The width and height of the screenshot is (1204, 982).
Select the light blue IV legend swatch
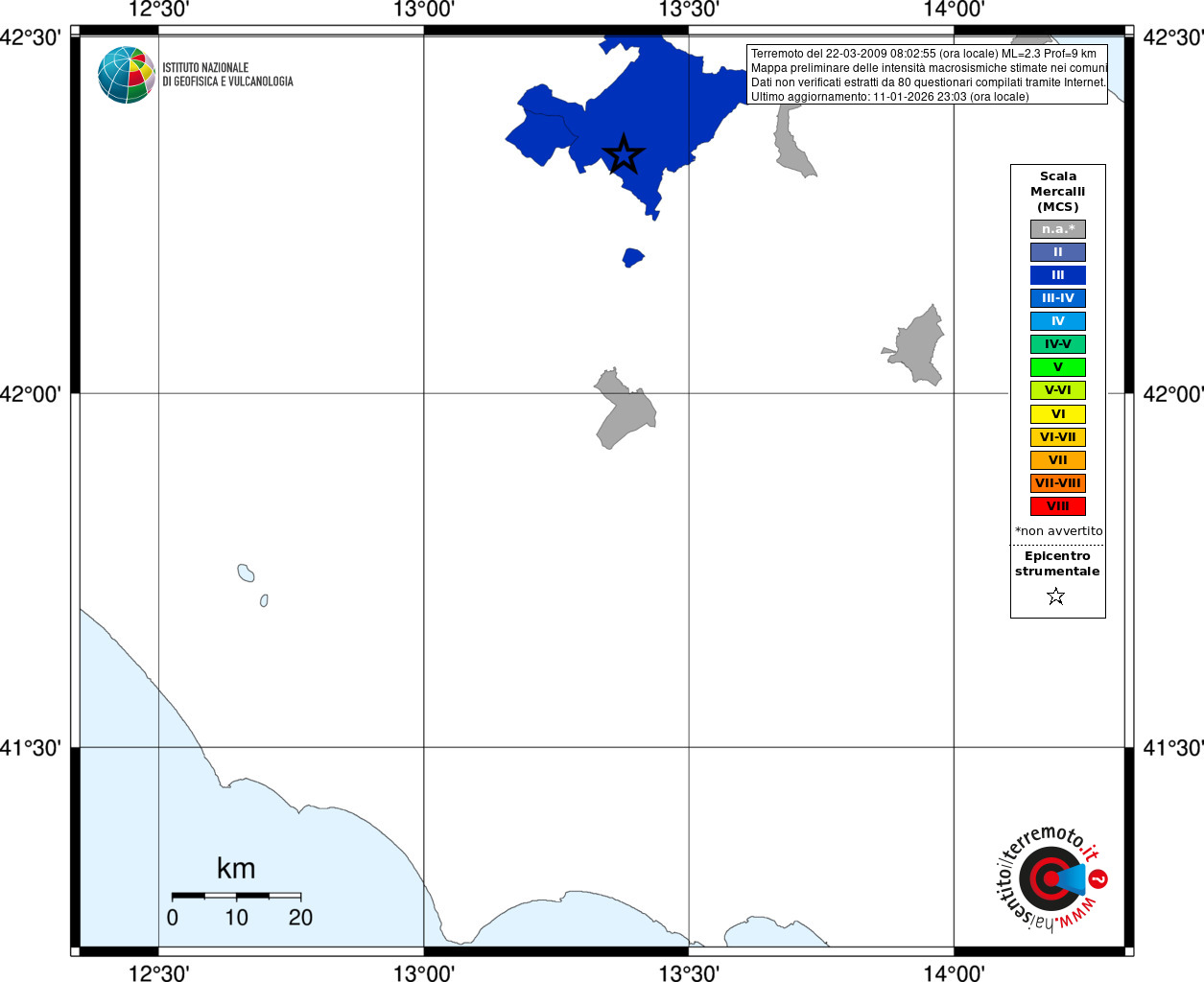coord(1058,321)
